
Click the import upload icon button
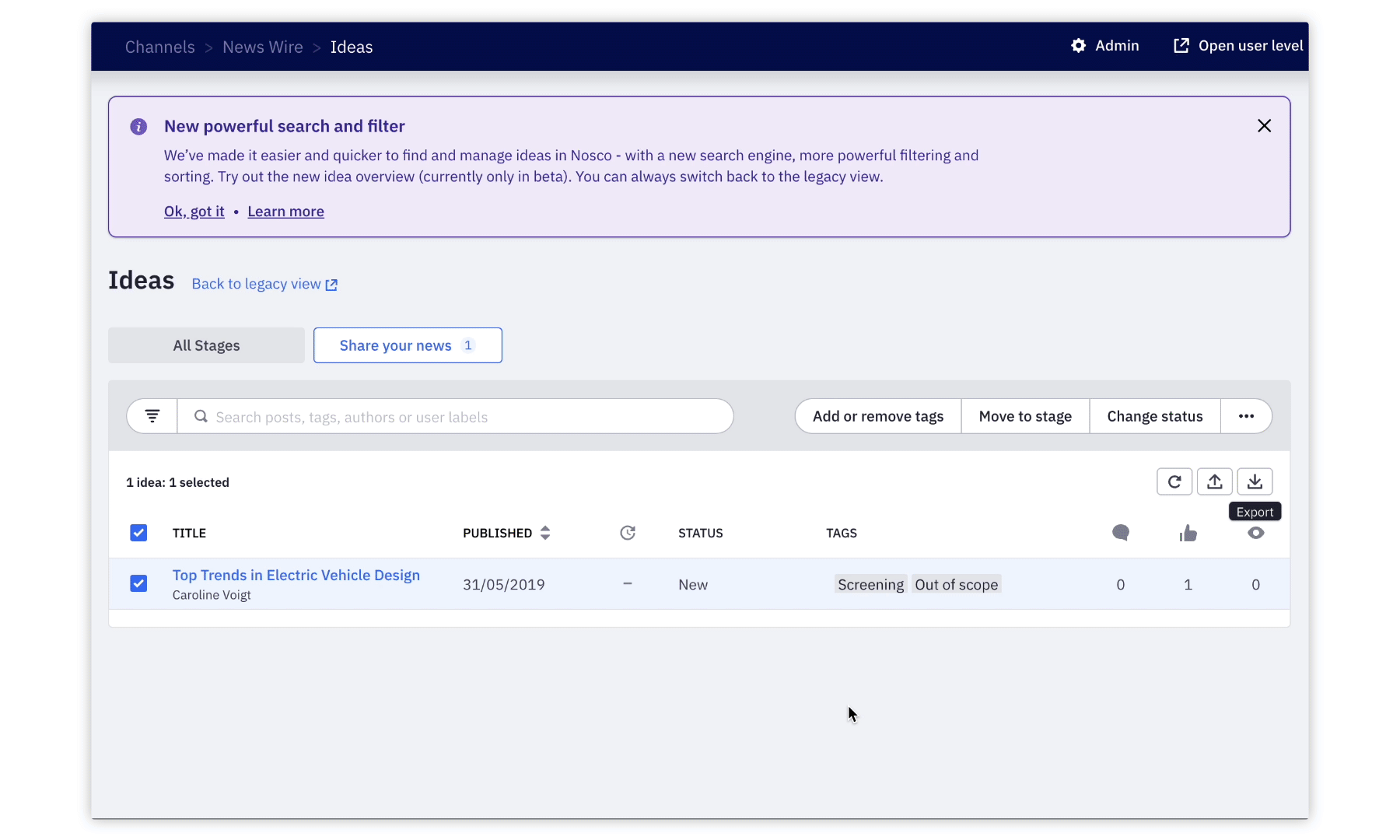pyautogui.click(x=1215, y=481)
